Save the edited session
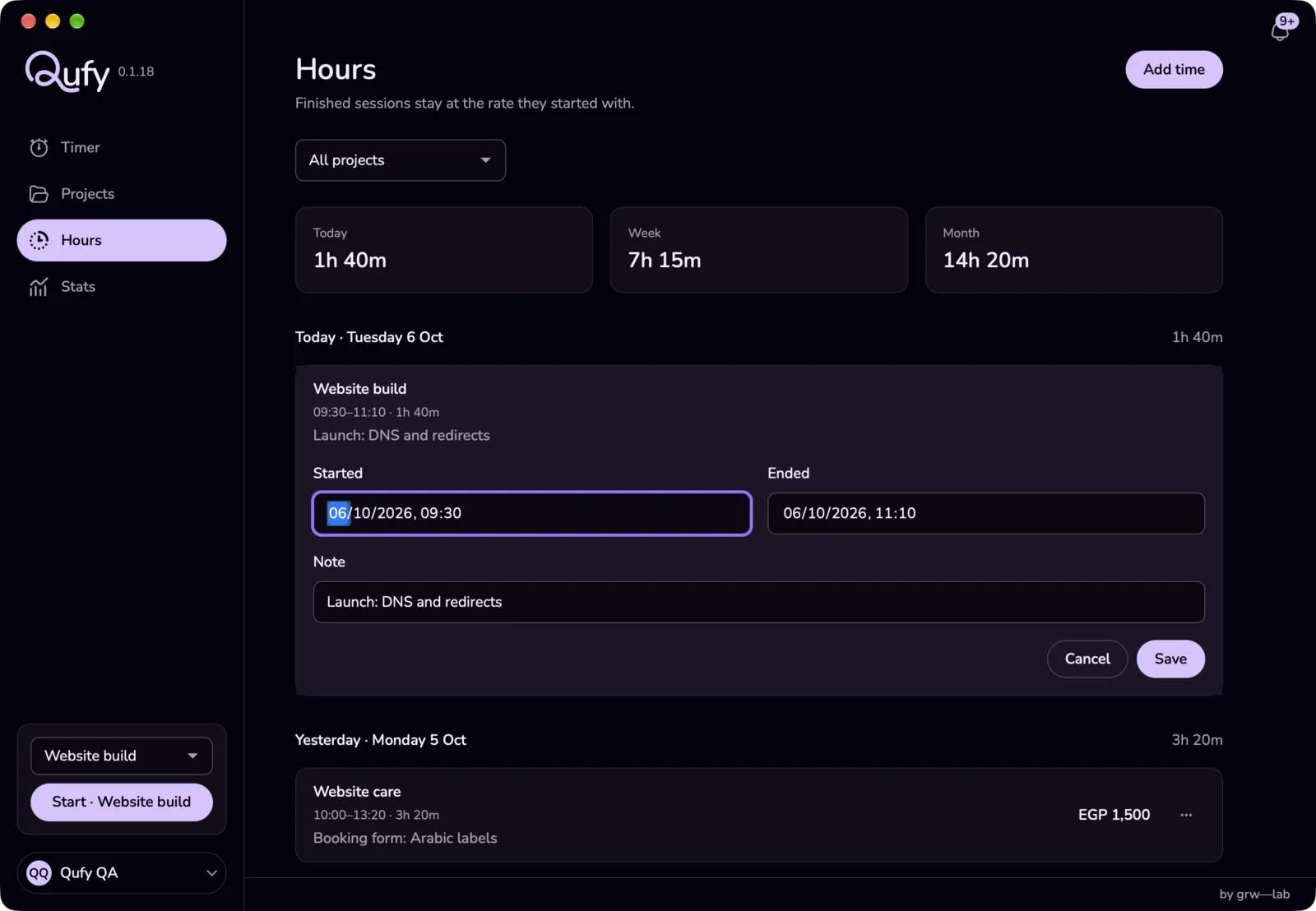Screen dimensions: 1316x911 (x=1170, y=659)
